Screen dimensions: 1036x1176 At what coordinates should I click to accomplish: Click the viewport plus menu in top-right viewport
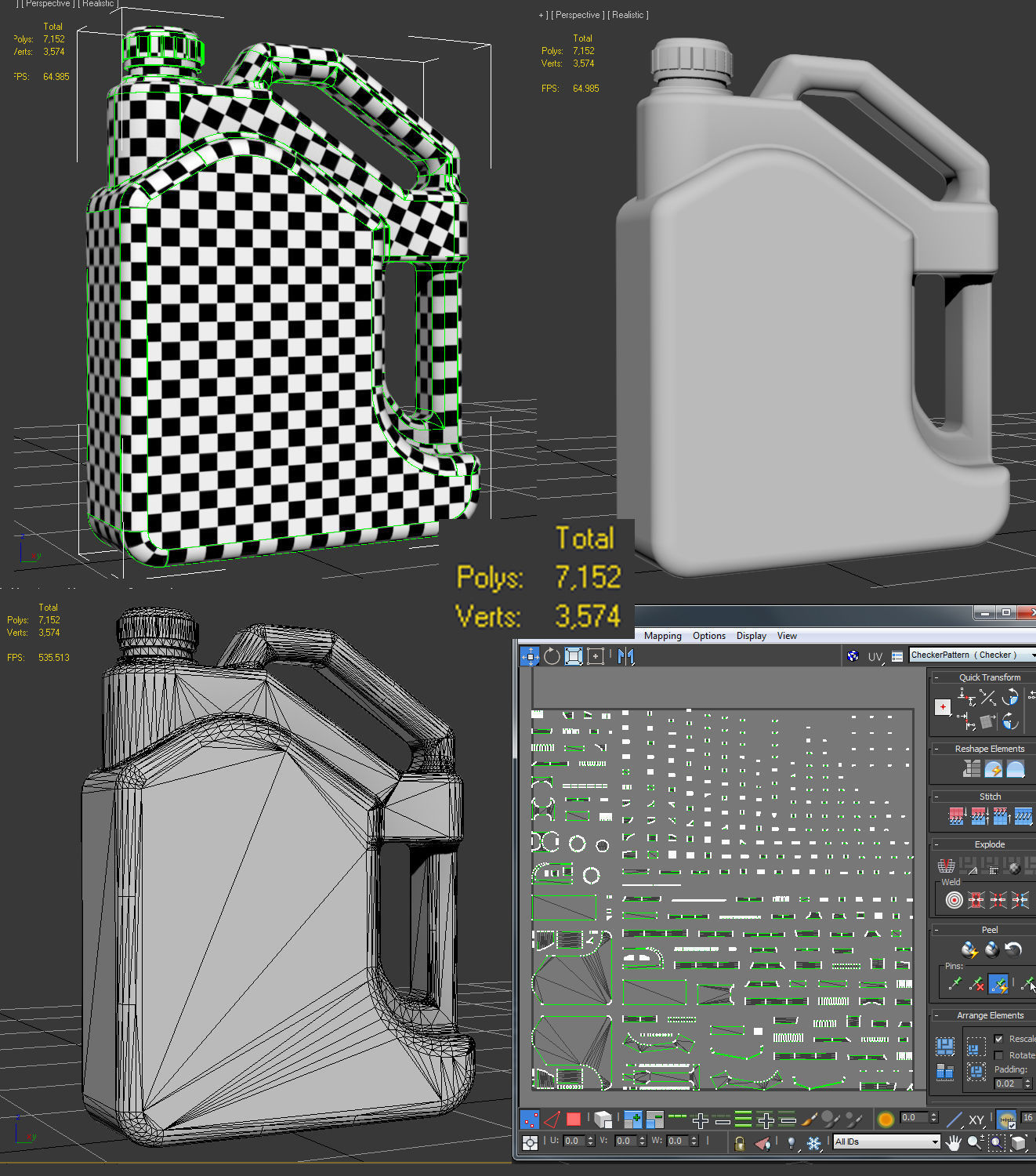[542, 15]
